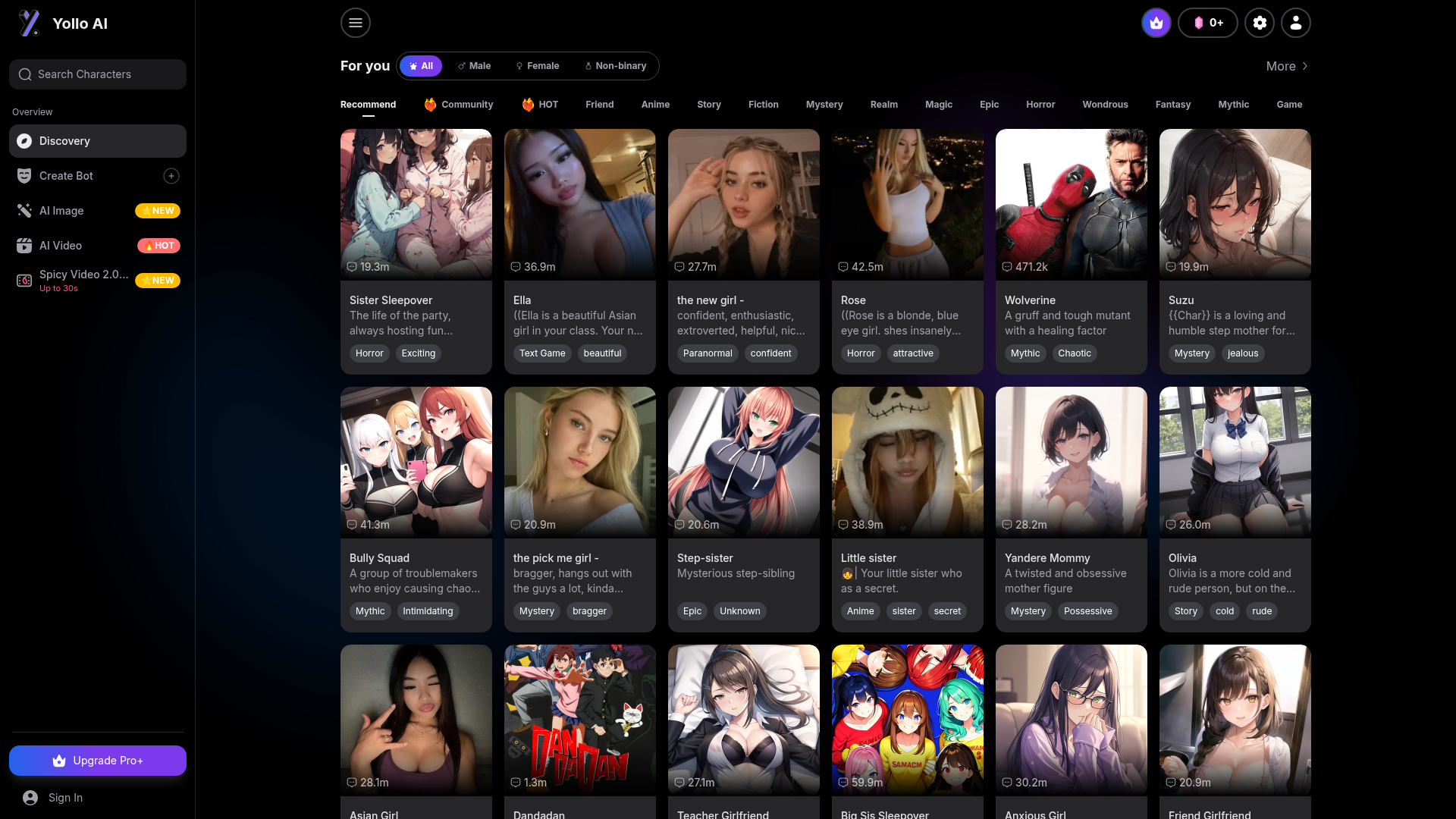Click the Olivia card title
Screen dimensions: 1456x819
tap(1182, 558)
